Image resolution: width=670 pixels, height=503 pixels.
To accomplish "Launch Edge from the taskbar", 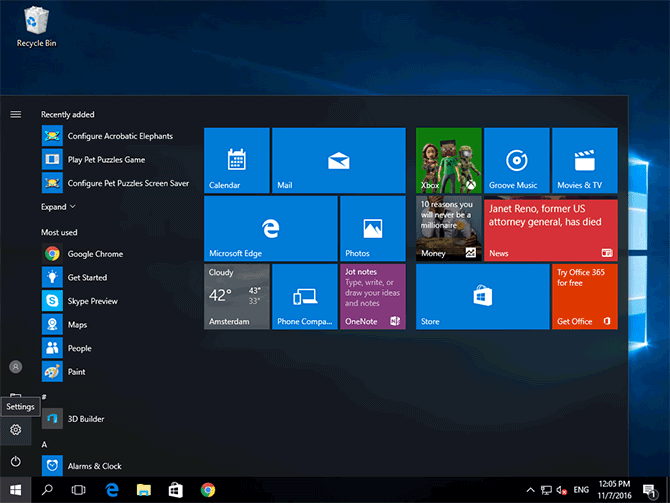I will pos(112,490).
